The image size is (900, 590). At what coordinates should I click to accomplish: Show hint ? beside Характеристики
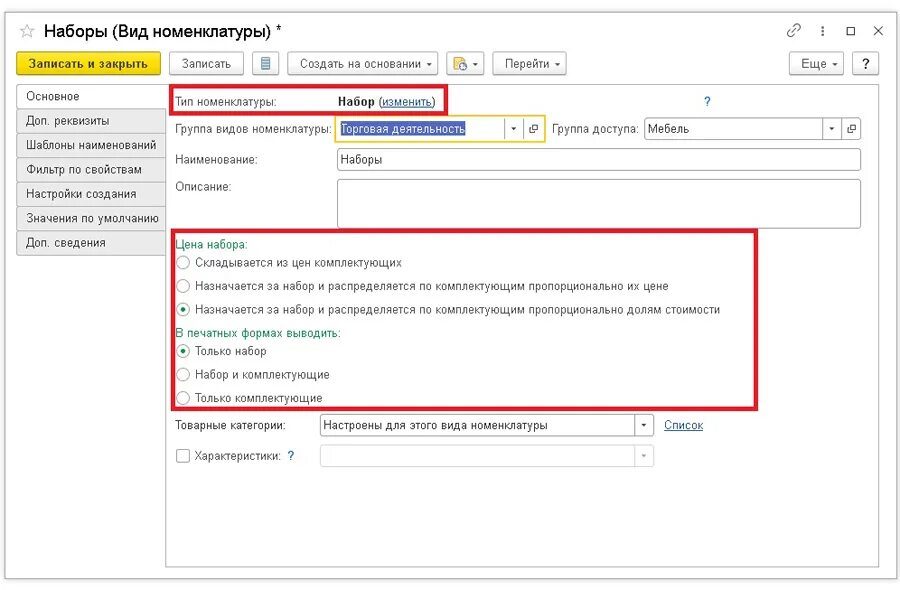pos(291,456)
